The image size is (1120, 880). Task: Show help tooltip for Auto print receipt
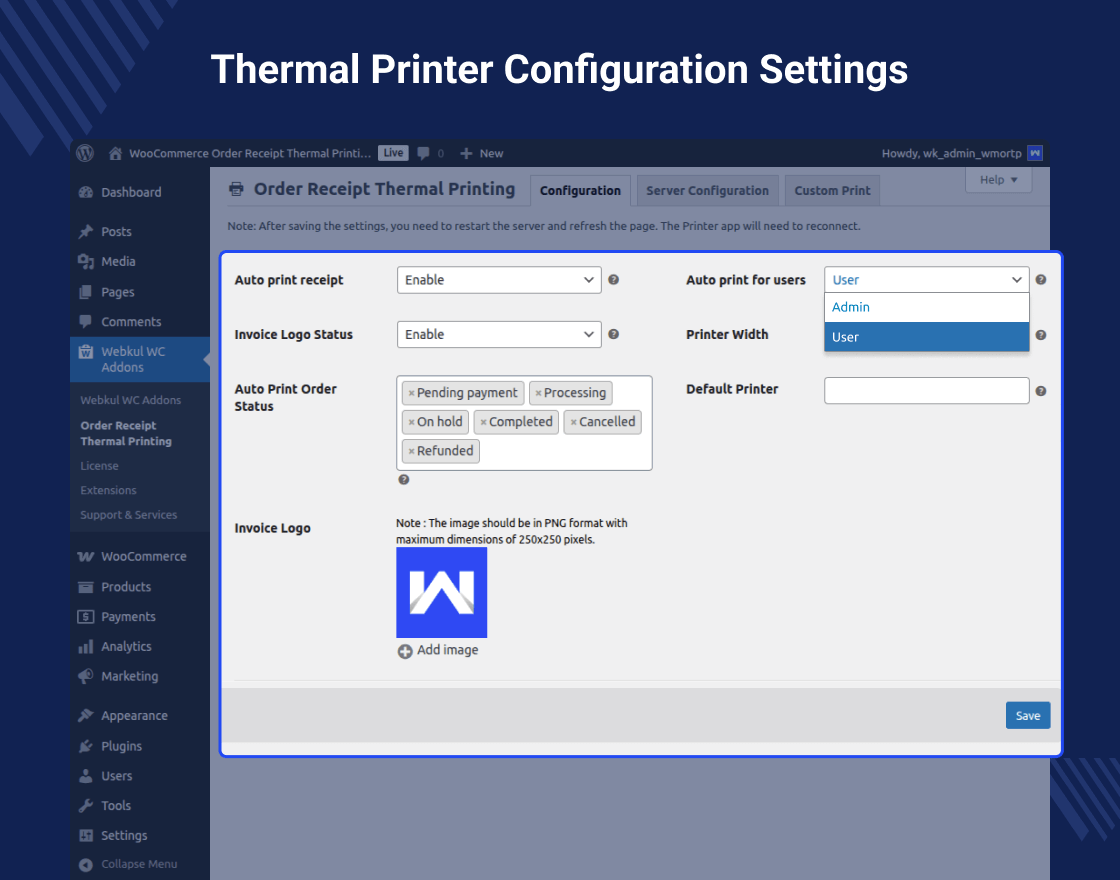[x=614, y=280]
